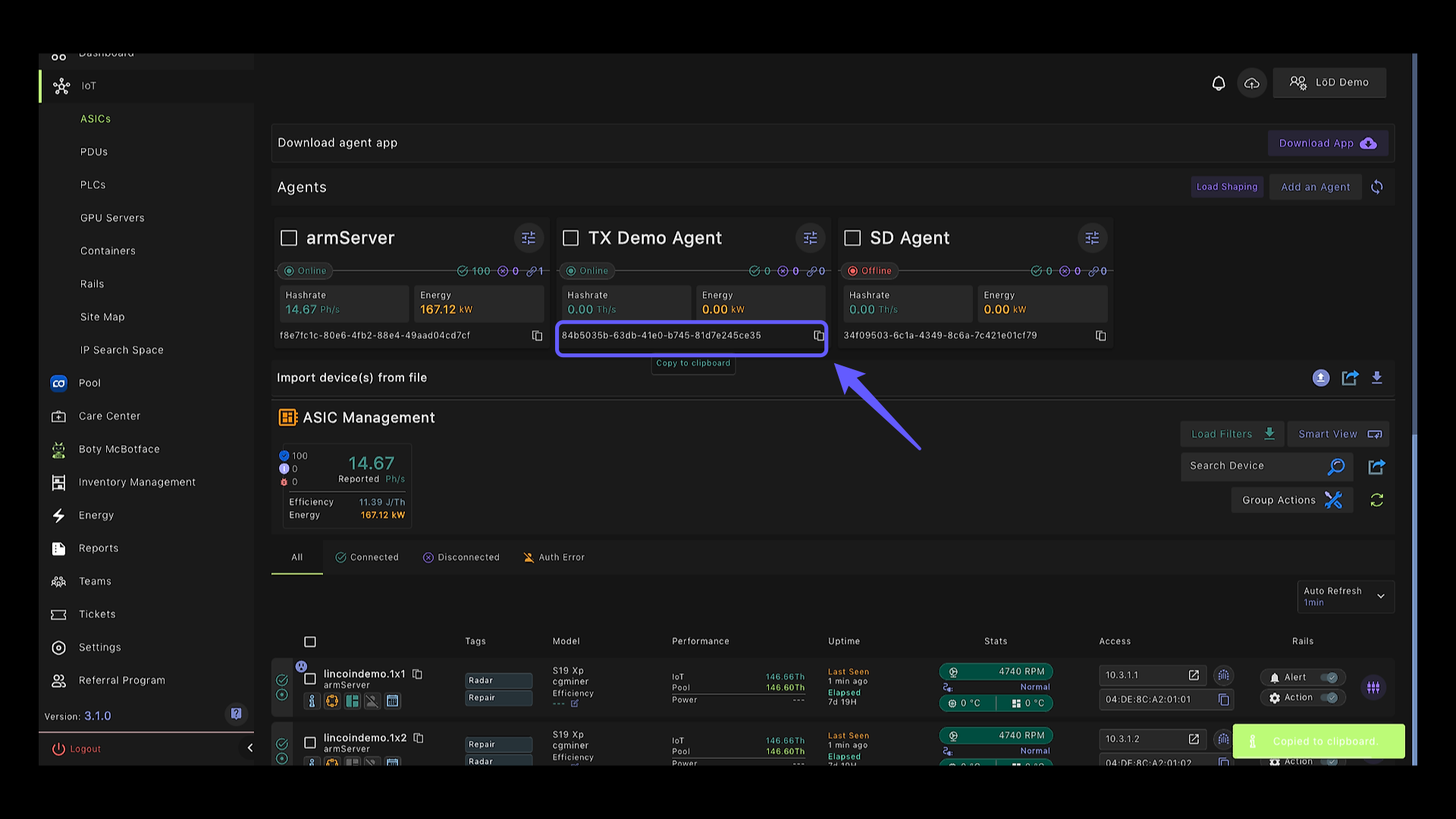This screenshot has width=1456, height=819.
Task: Click rails sliders icon for lincoindemo.1x1
Action: coord(1373,687)
